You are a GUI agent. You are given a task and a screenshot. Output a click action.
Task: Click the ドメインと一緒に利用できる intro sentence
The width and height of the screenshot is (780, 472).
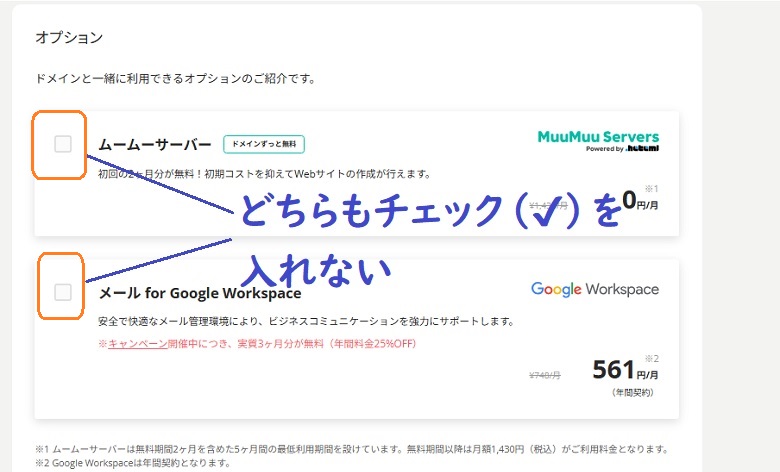coord(176,79)
